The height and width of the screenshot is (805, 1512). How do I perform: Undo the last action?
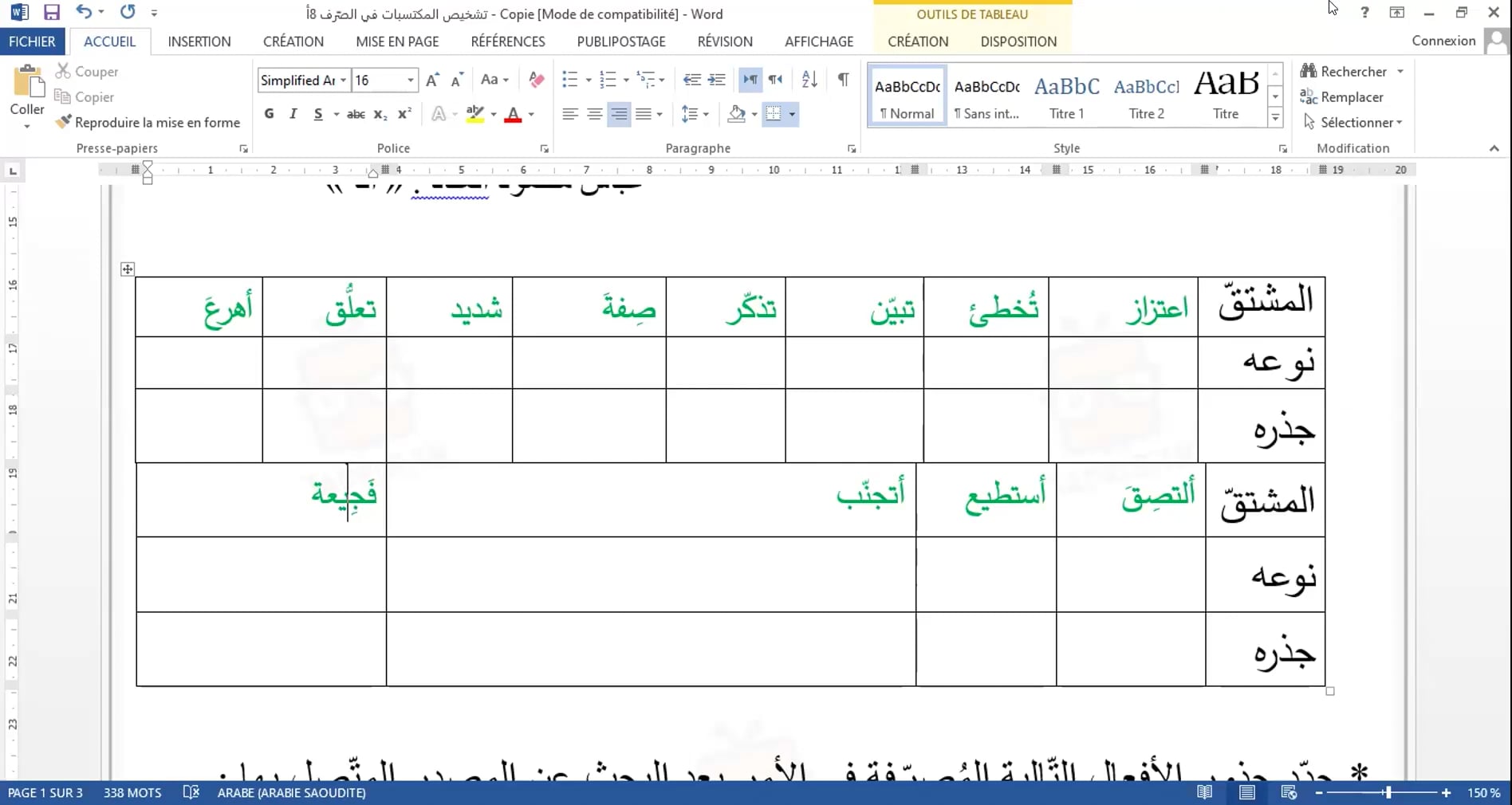click(84, 12)
